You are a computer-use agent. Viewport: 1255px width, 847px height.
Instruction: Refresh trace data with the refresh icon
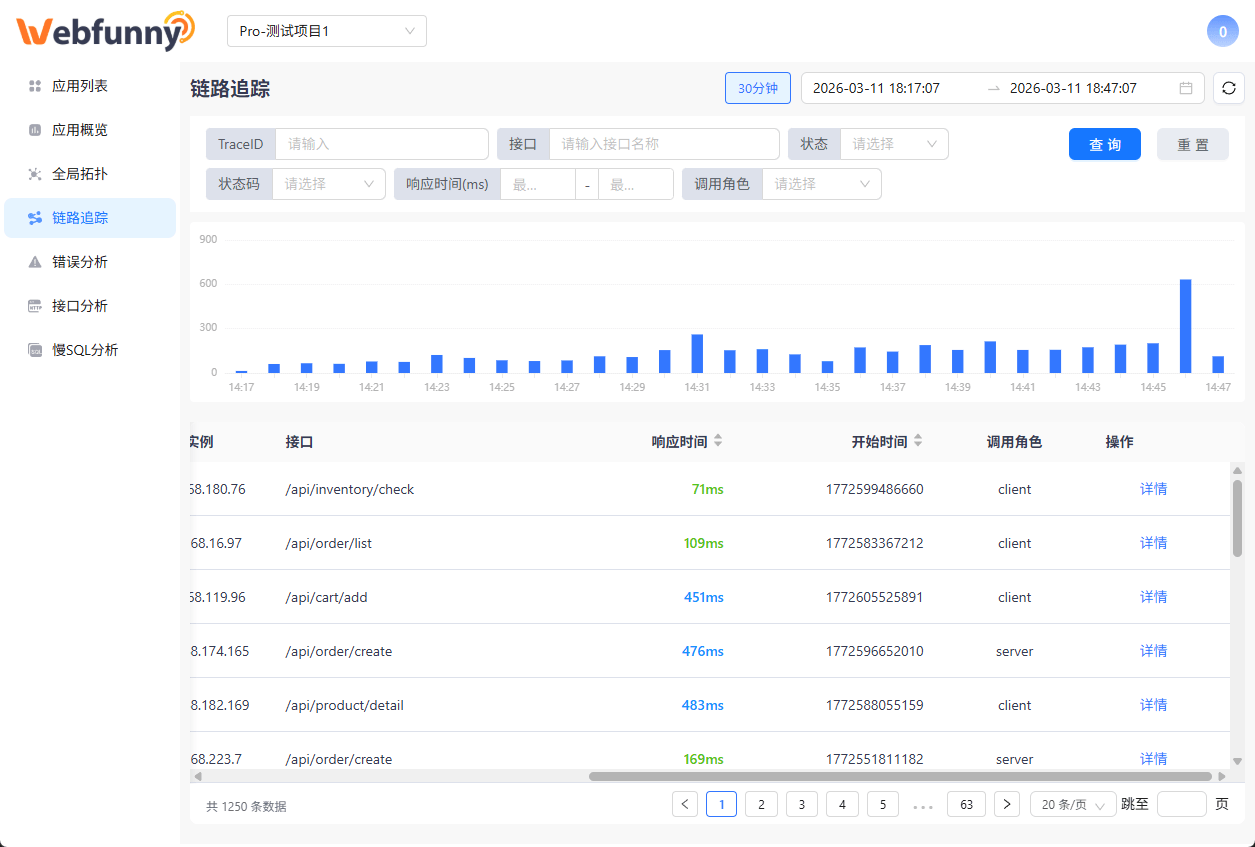coord(1228,88)
